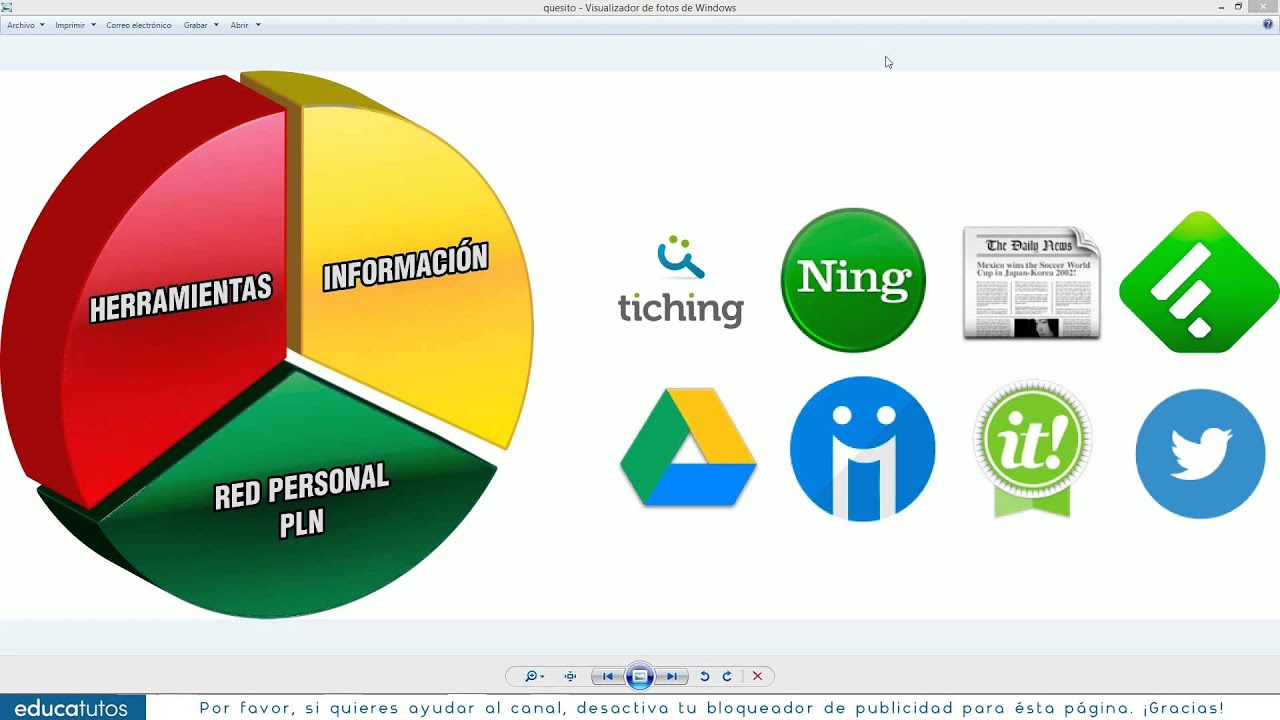Click the blue smiley face logo
The image size is (1280, 720).
click(863, 449)
